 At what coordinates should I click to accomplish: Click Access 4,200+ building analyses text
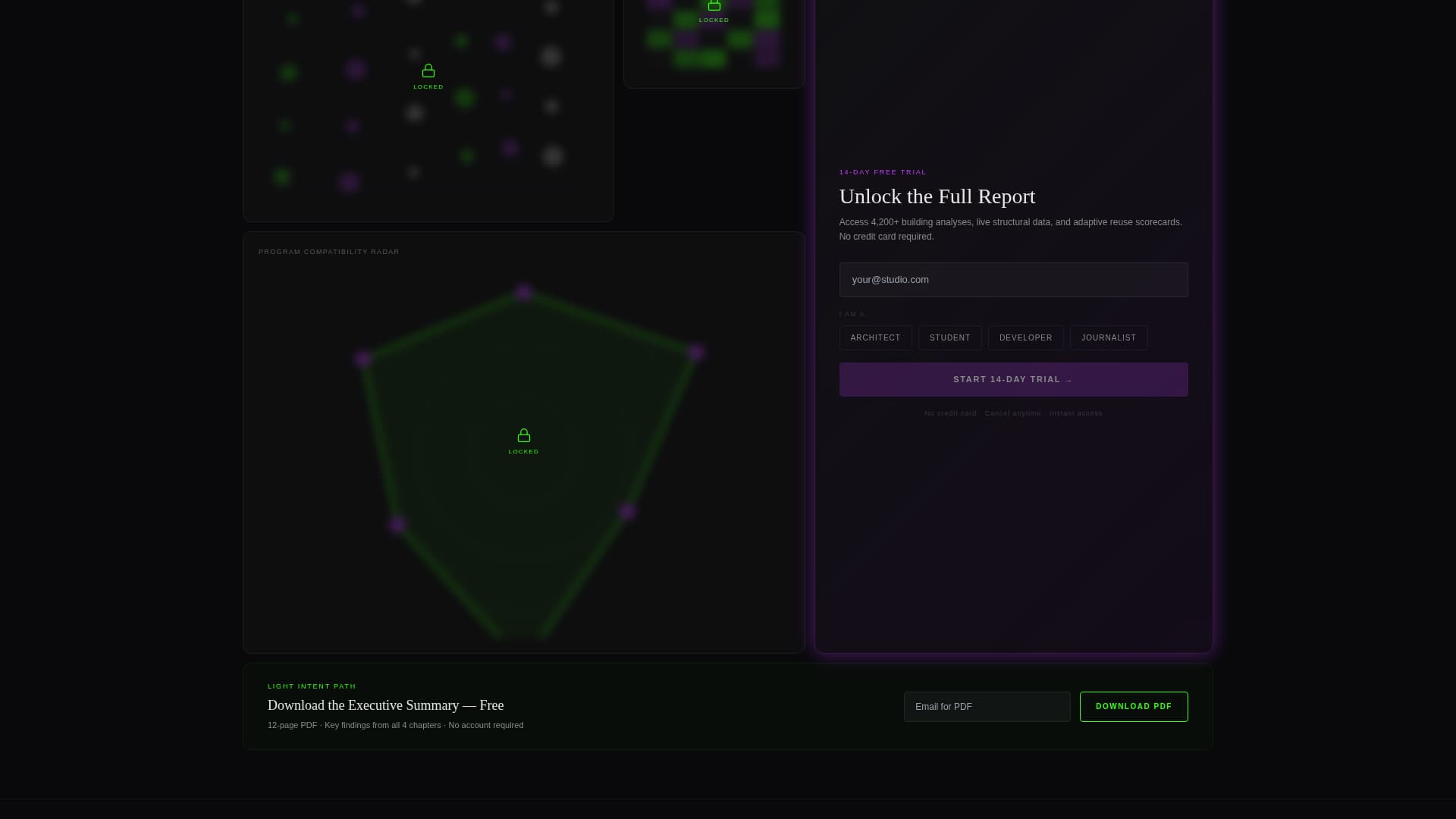(1010, 229)
